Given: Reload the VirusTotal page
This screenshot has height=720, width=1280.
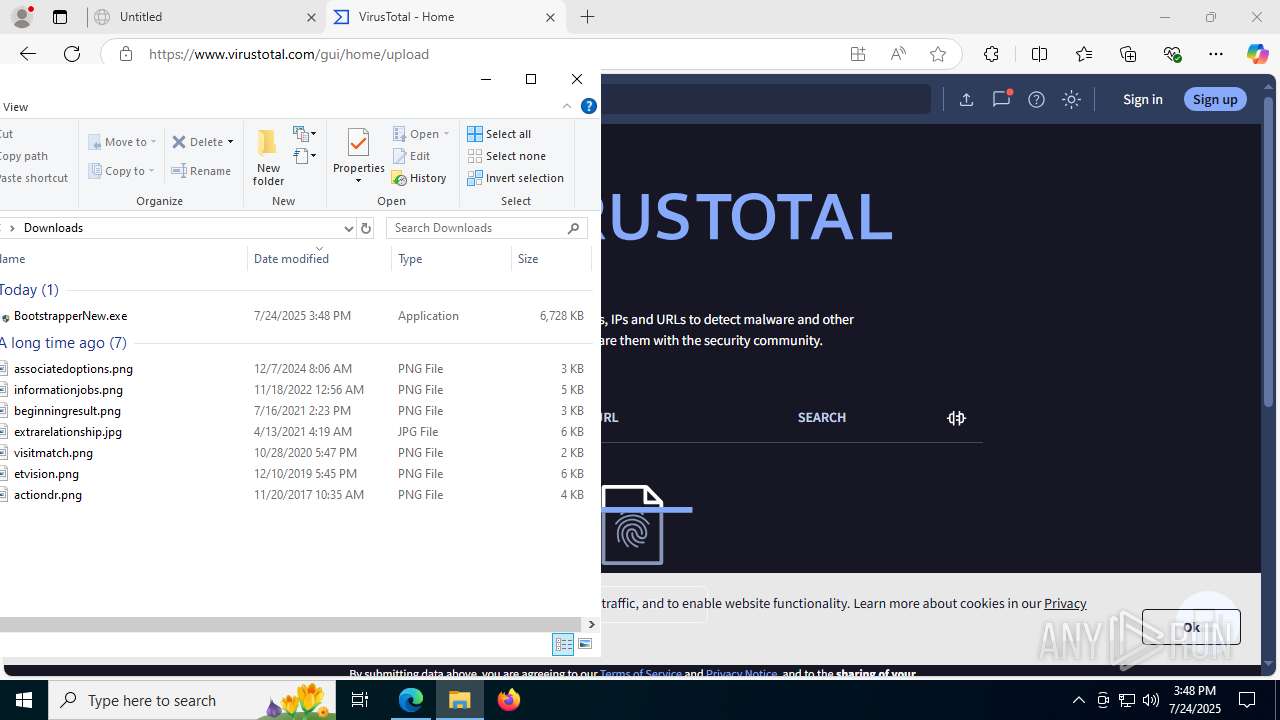Looking at the screenshot, I should [x=72, y=54].
